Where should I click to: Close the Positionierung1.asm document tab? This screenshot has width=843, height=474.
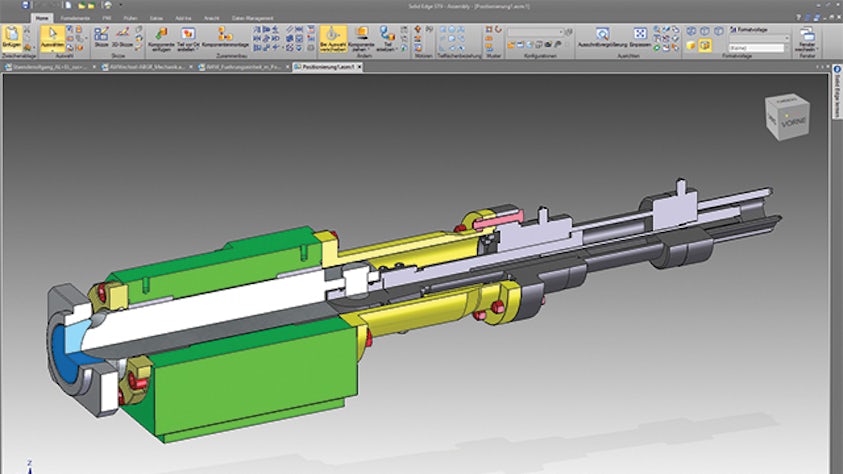point(360,67)
